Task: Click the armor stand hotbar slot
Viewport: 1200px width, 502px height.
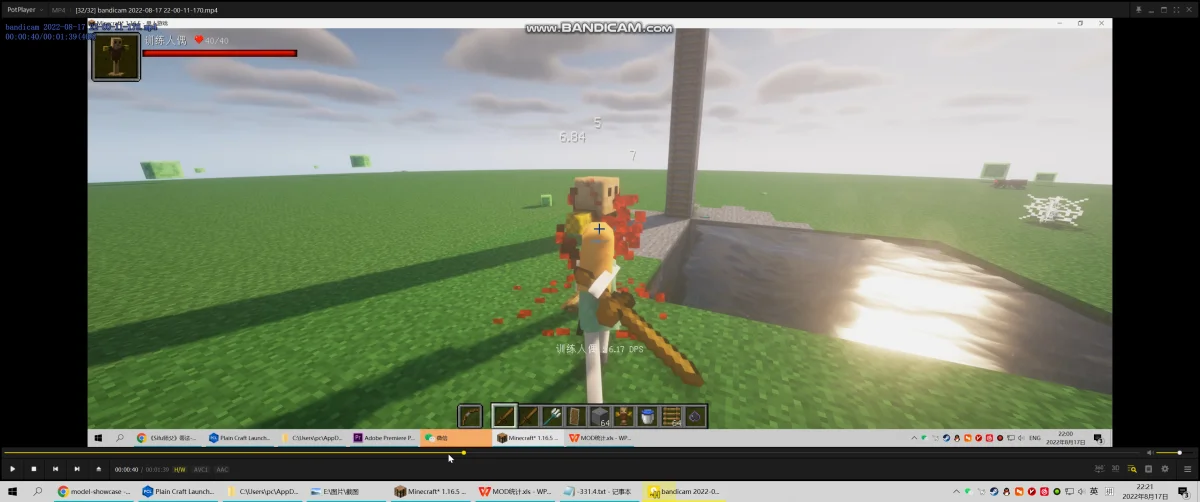Action: 623,416
